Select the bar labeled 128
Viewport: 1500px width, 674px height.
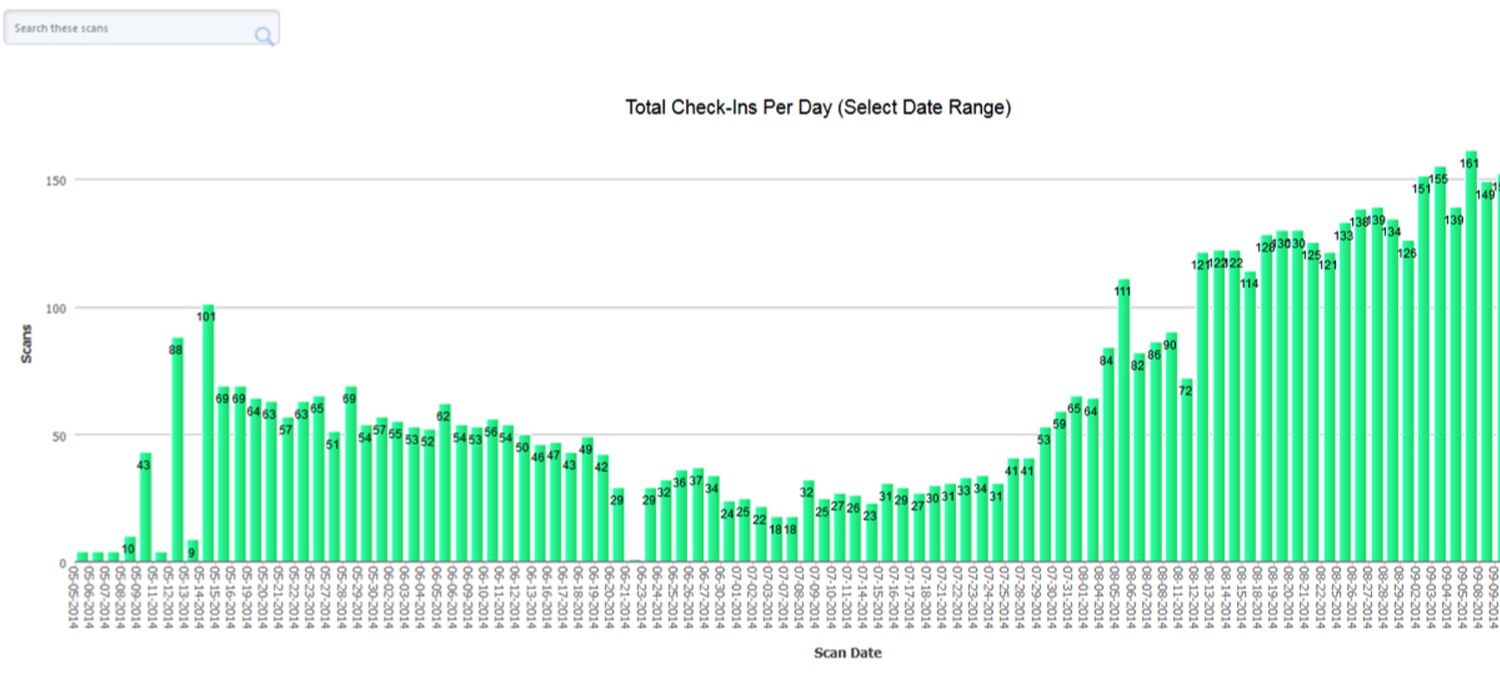(x=1266, y=399)
